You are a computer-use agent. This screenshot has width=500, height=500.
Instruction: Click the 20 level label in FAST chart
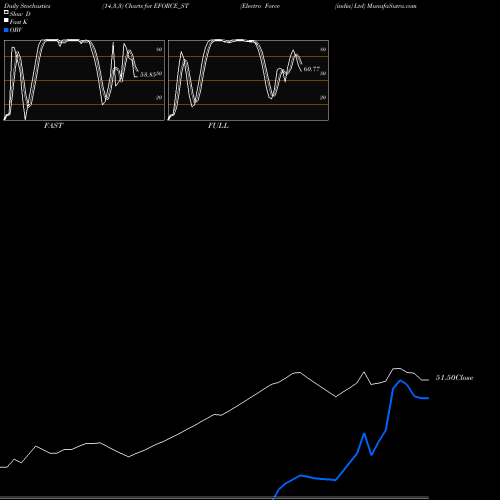(x=159, y=97)
